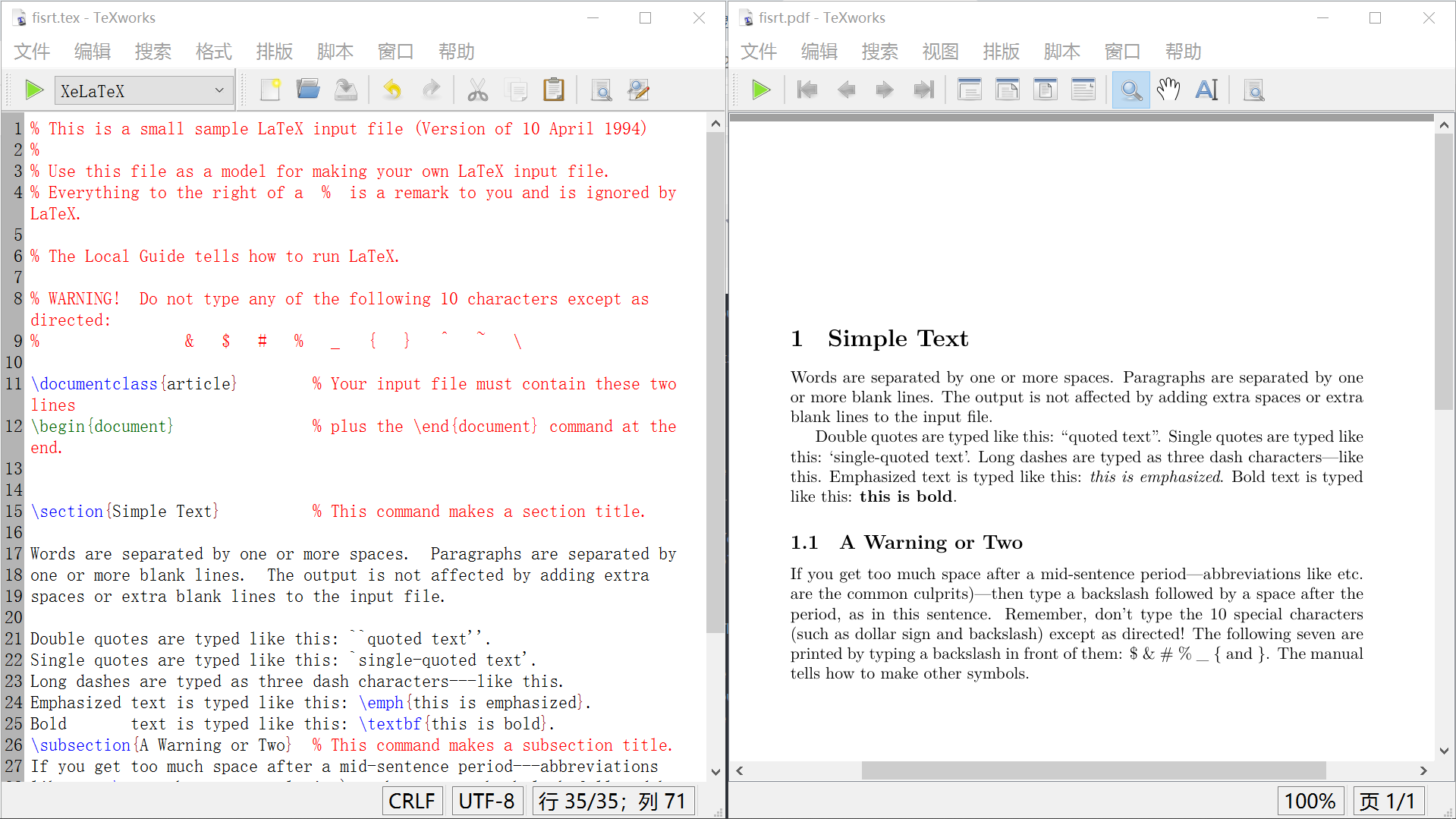
Task: Click the 页 1/1 page indicator
Action: click(1389, 800)
